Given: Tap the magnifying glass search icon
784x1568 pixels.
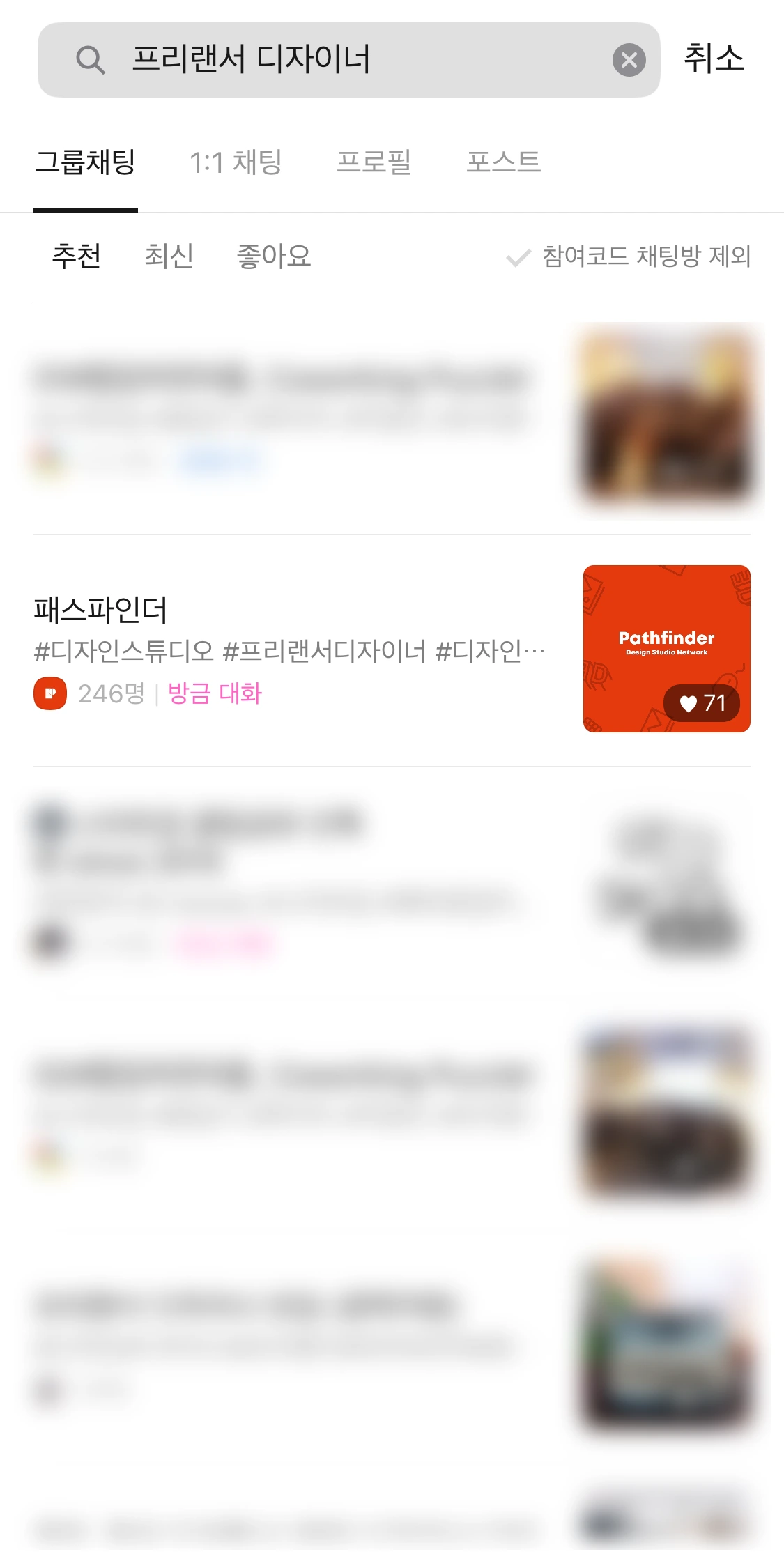Looking at the screenshot, I should tap(91, 60).
